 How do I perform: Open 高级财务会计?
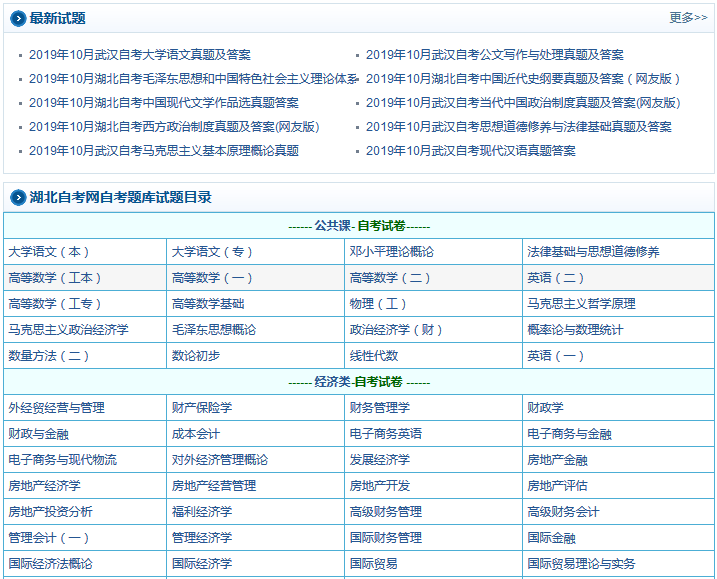(x=563, y=512)
